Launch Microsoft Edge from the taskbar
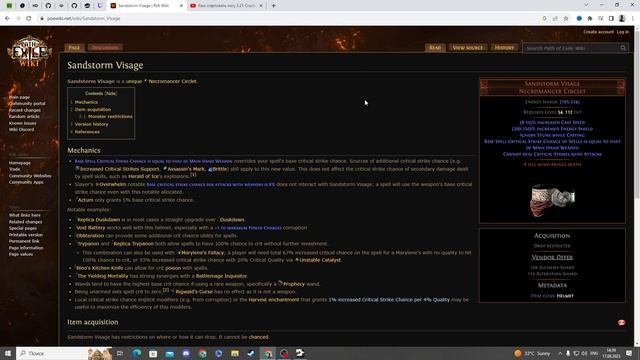This screenshot has height=360, width=640. pyautogui.click(x=137, y=353)
